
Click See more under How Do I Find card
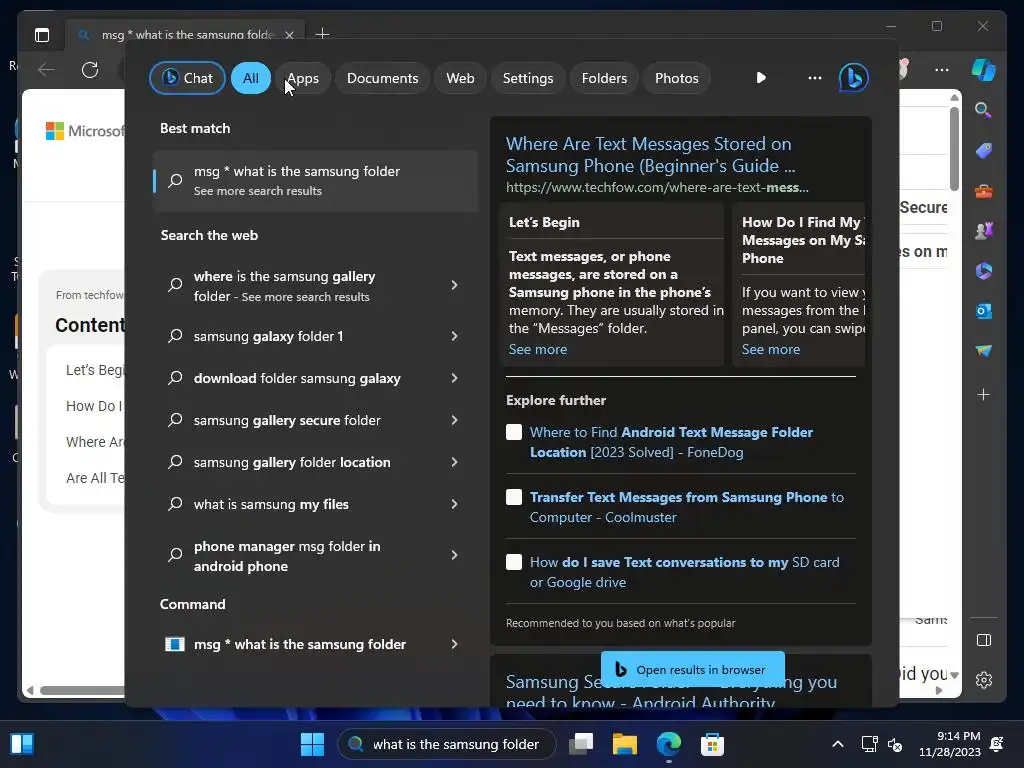point(771,349)
